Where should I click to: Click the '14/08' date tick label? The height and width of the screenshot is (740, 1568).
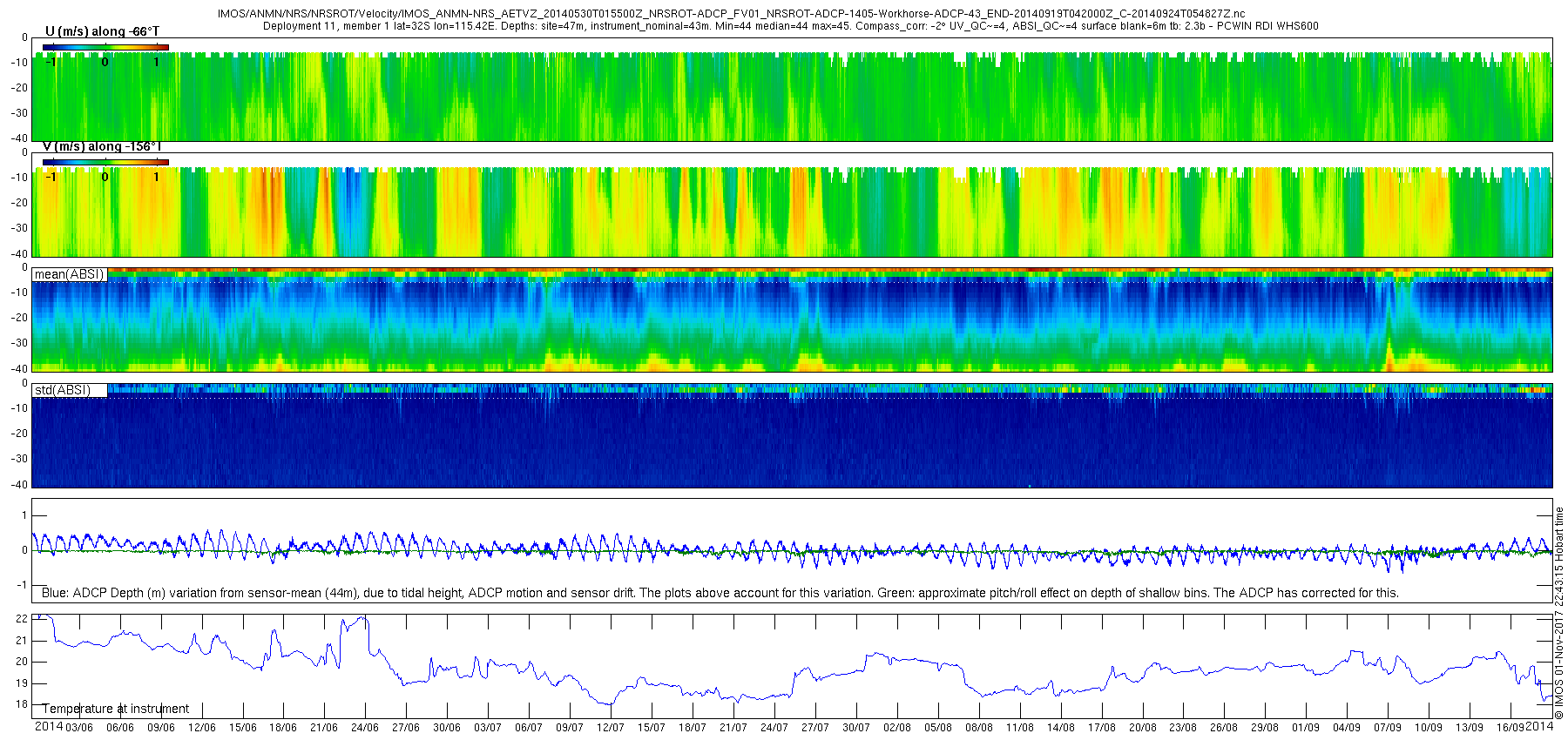pos(1061,728)
